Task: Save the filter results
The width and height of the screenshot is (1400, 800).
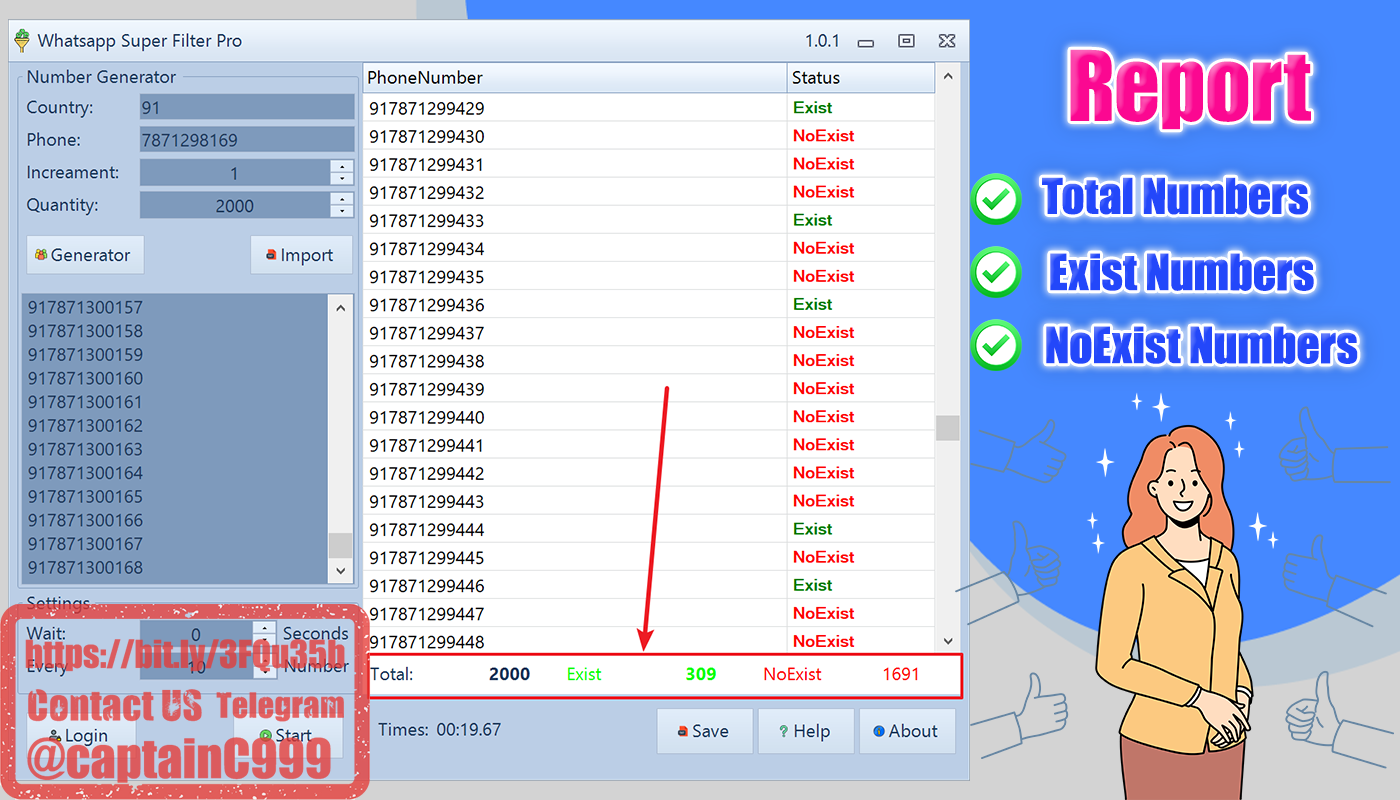Action: 704,731
